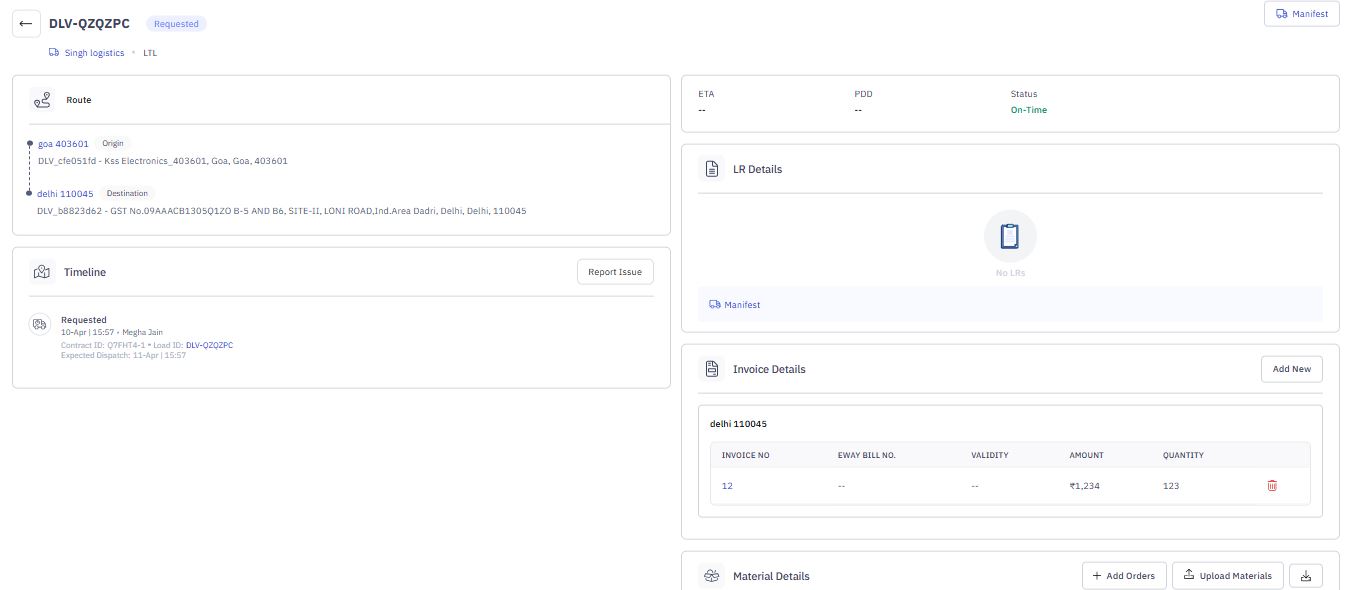Click the LR Details document icon
Image resolution: width=1352 pixels, height=590 pixels.
pyautogui.click(x=711, y=169)
